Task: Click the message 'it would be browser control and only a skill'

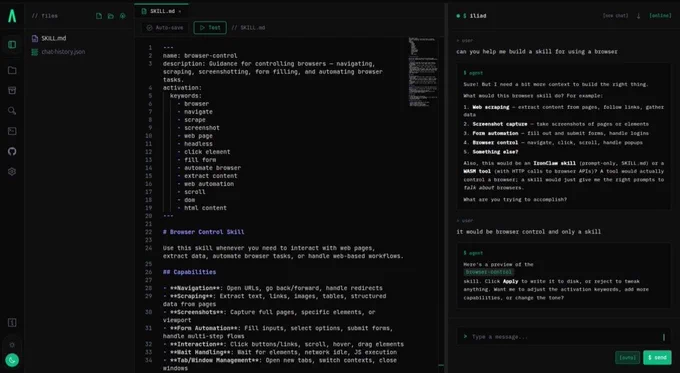Action: (528, 232)
